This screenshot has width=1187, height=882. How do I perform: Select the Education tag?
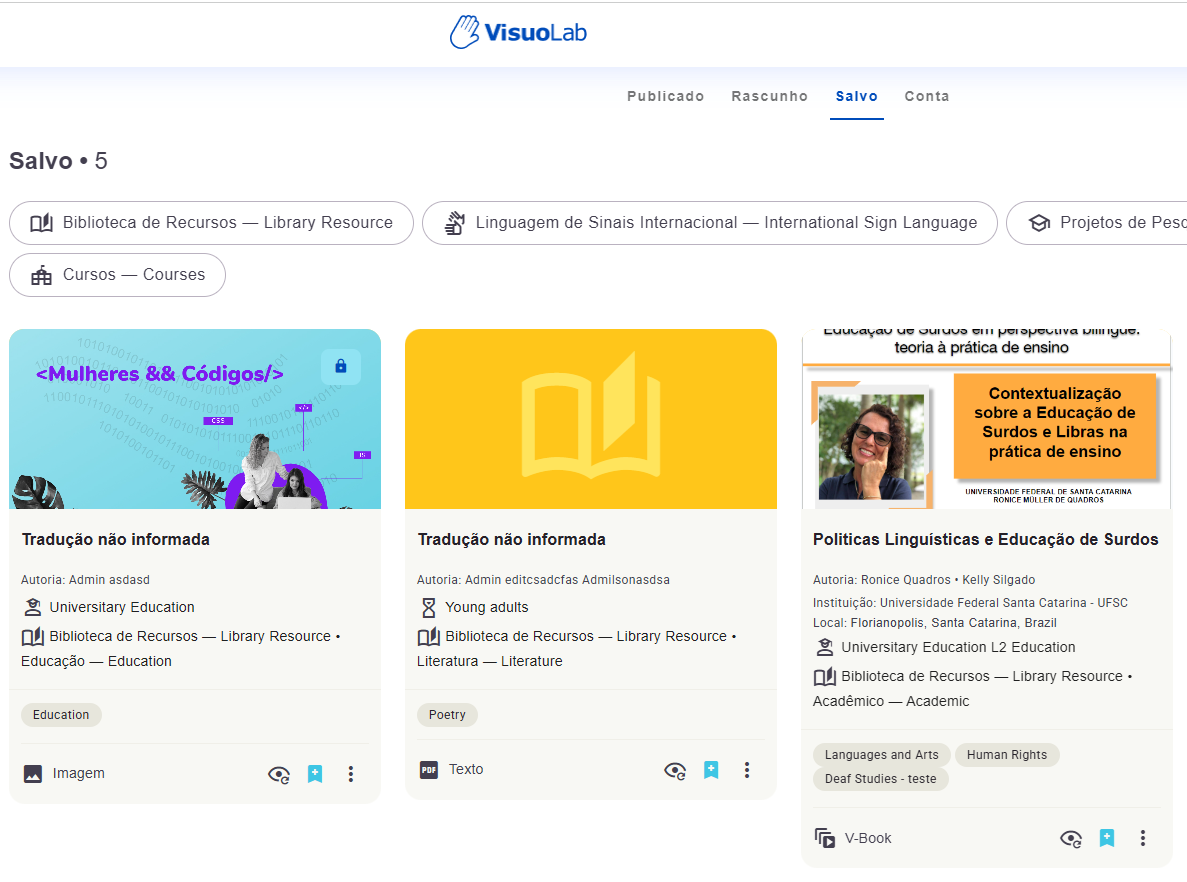[61, 715]
